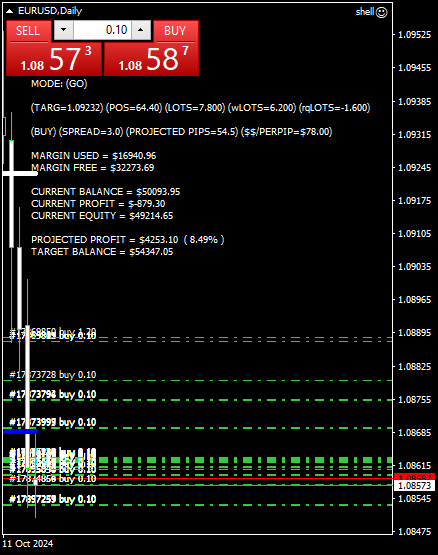Click the PROJECTED PIPS=54.5 info line
Image resolution: width=438 pixels, height=555 pixels.
(x=182, y=132)
